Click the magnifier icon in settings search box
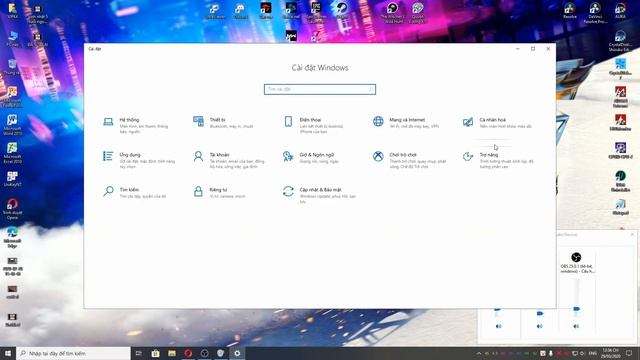The image size is (640, 360). point(371,89)
